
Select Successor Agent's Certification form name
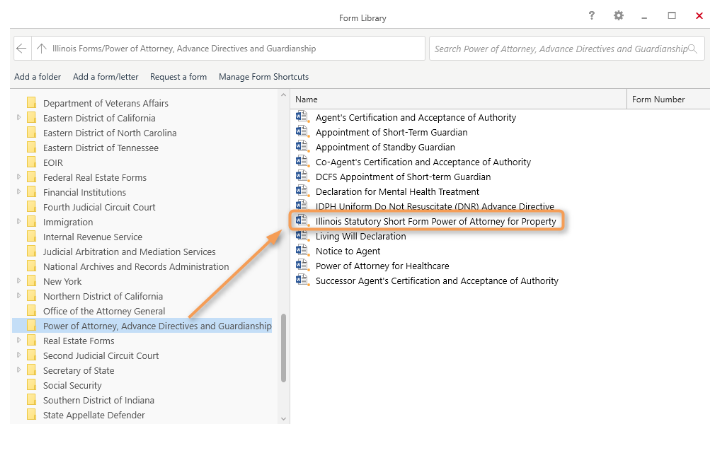[x=437, y=281]
